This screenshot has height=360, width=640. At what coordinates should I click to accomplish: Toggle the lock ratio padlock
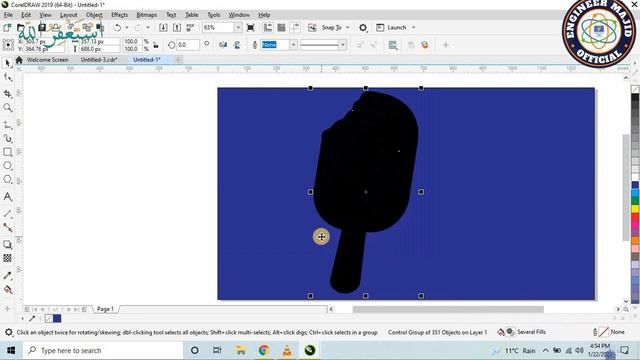(x=156, y=45)
